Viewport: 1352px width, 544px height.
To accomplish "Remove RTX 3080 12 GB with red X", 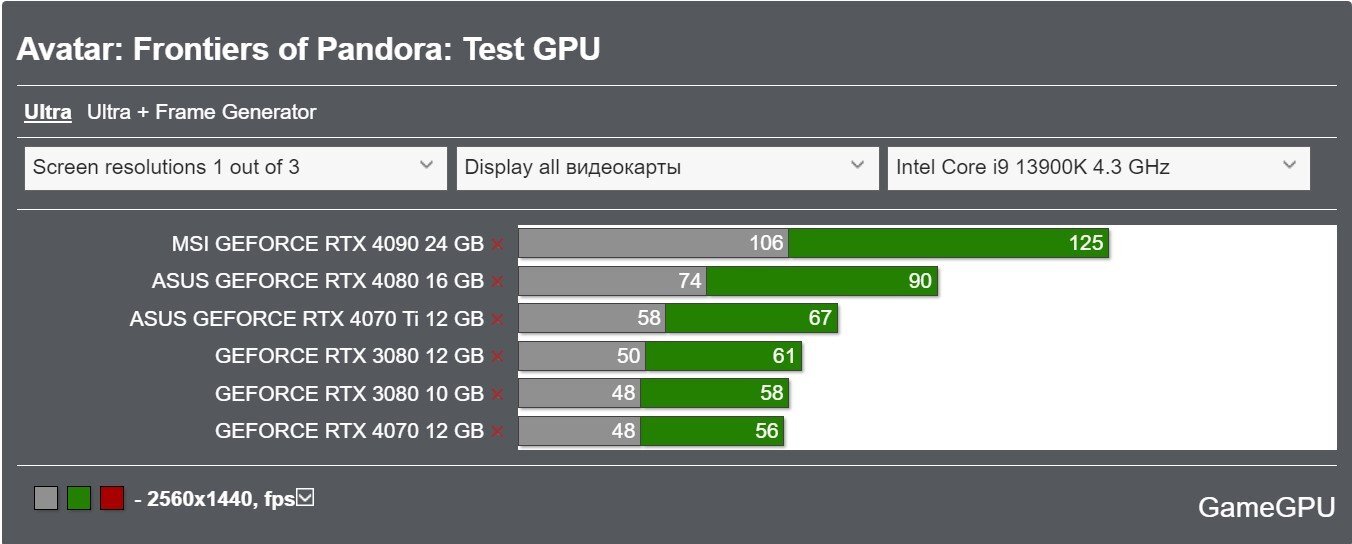I will [497, 356].
